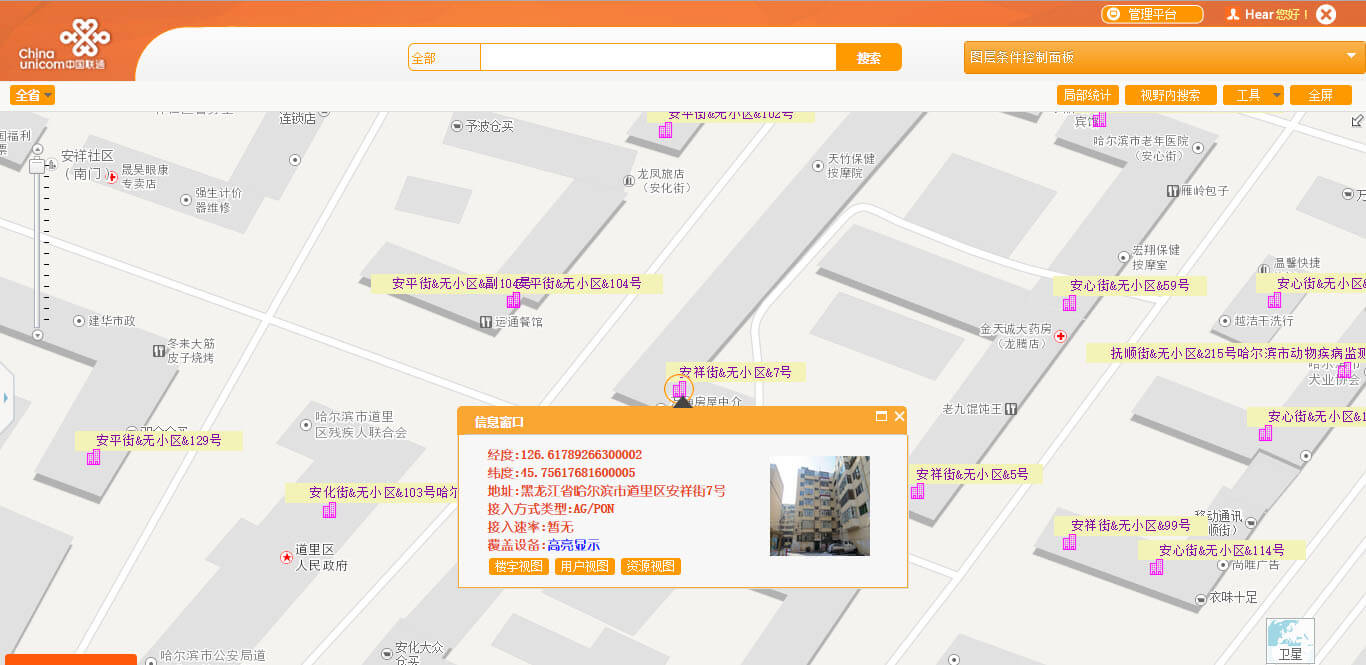1366x665 pixels.
Task: Click the 经度 longitude value line
Action: pyautogui.click(x=564, y=455)
